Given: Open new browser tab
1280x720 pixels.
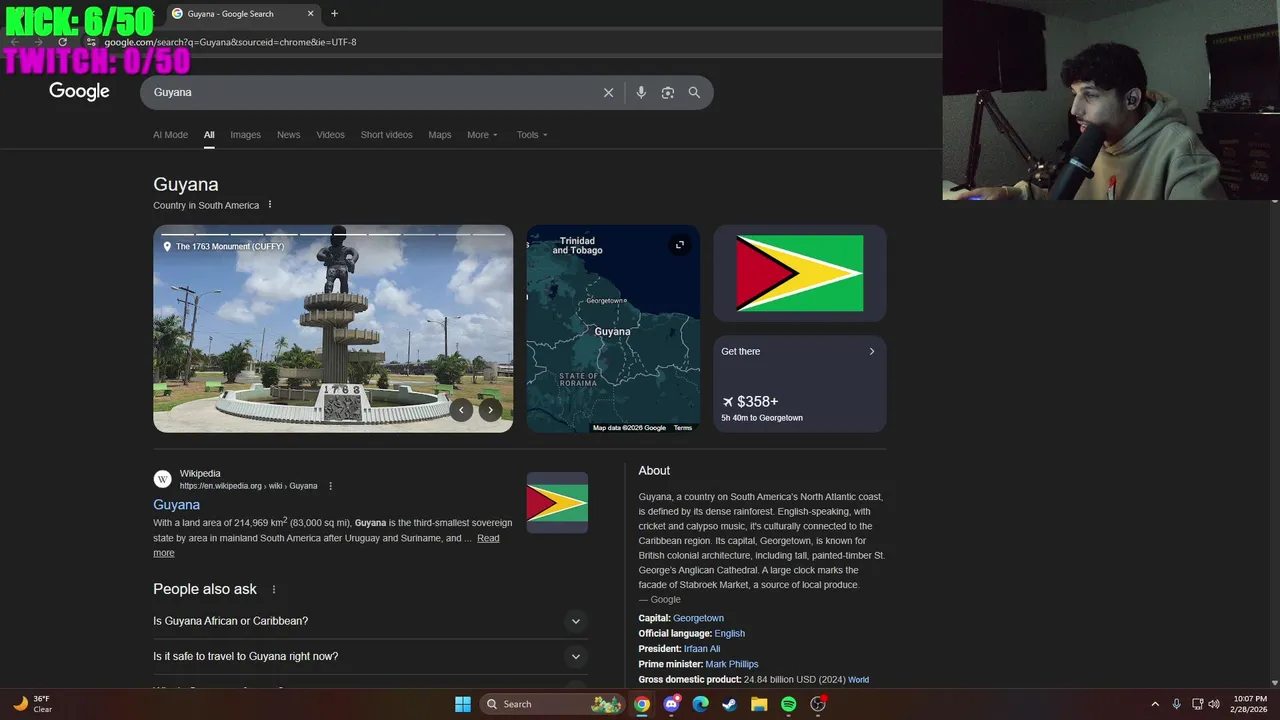Looking at the screenshot, I should point(334,14).
